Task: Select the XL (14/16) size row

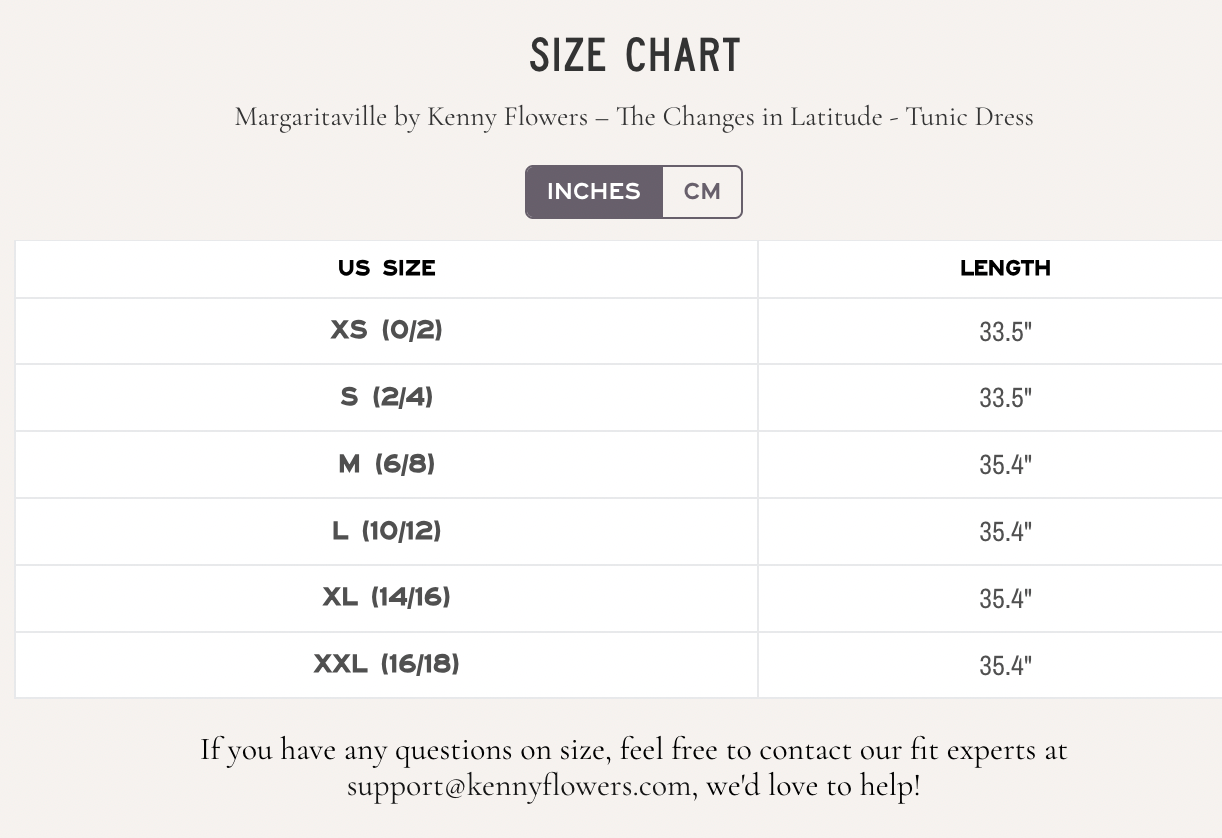Action: pyautogui.click(x=387, y=598)
